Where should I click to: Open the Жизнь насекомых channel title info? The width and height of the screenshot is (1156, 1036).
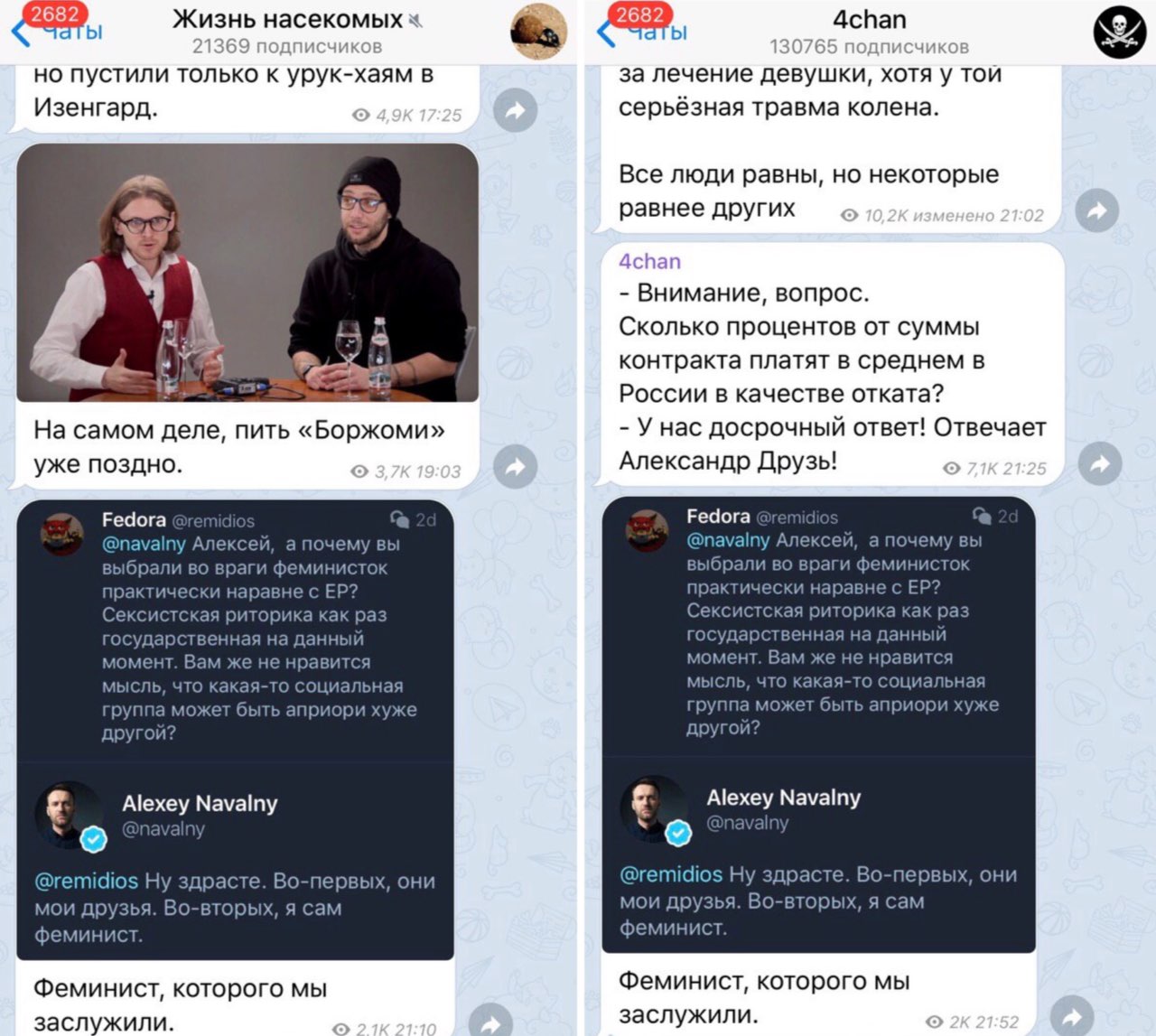coord(287,32)
